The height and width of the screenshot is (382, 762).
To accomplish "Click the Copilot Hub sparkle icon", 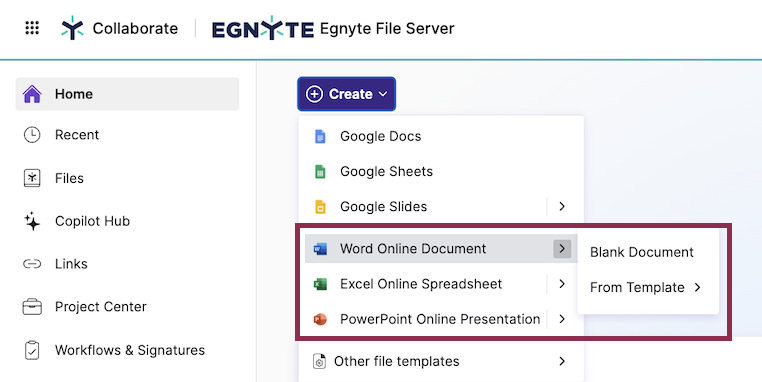I will [32, 221].
